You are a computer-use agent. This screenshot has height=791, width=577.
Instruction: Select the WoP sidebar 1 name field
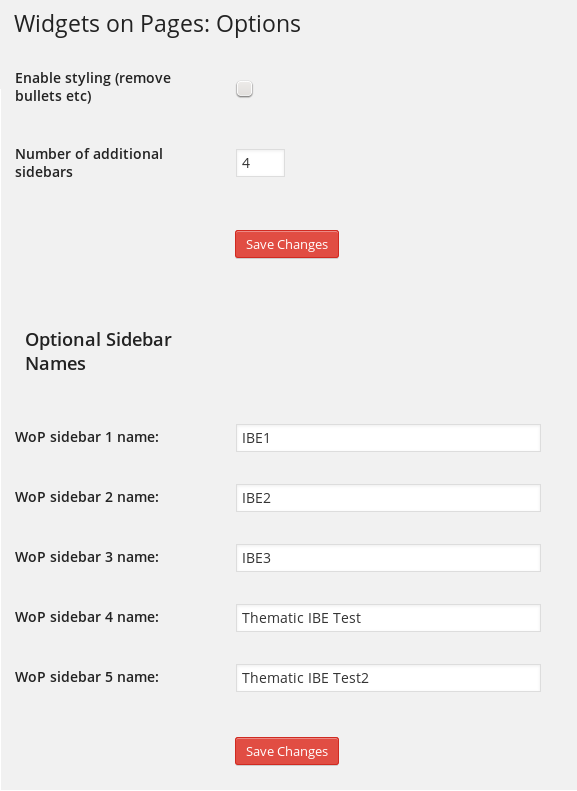(388, 438)
